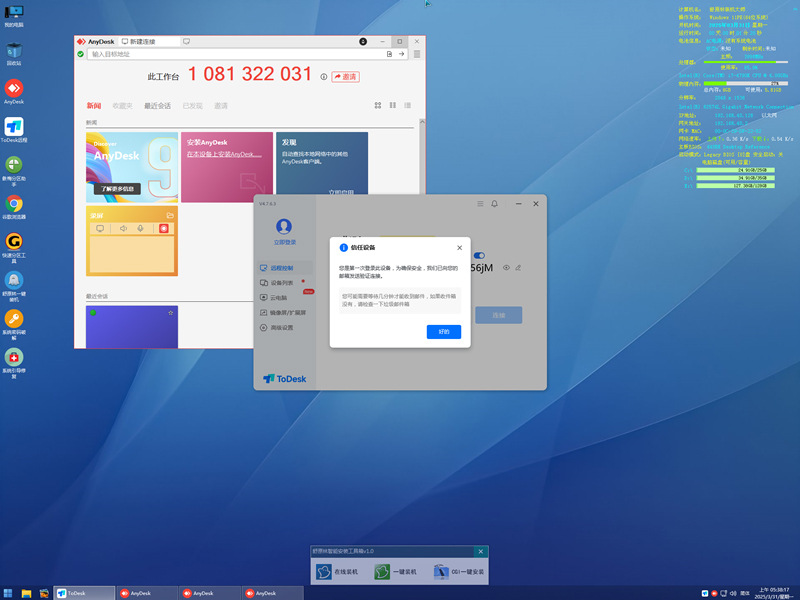Toggle favorite star on recent session thumbnail
The width and height of the screenshot is (800, 600).
point(171,313)
